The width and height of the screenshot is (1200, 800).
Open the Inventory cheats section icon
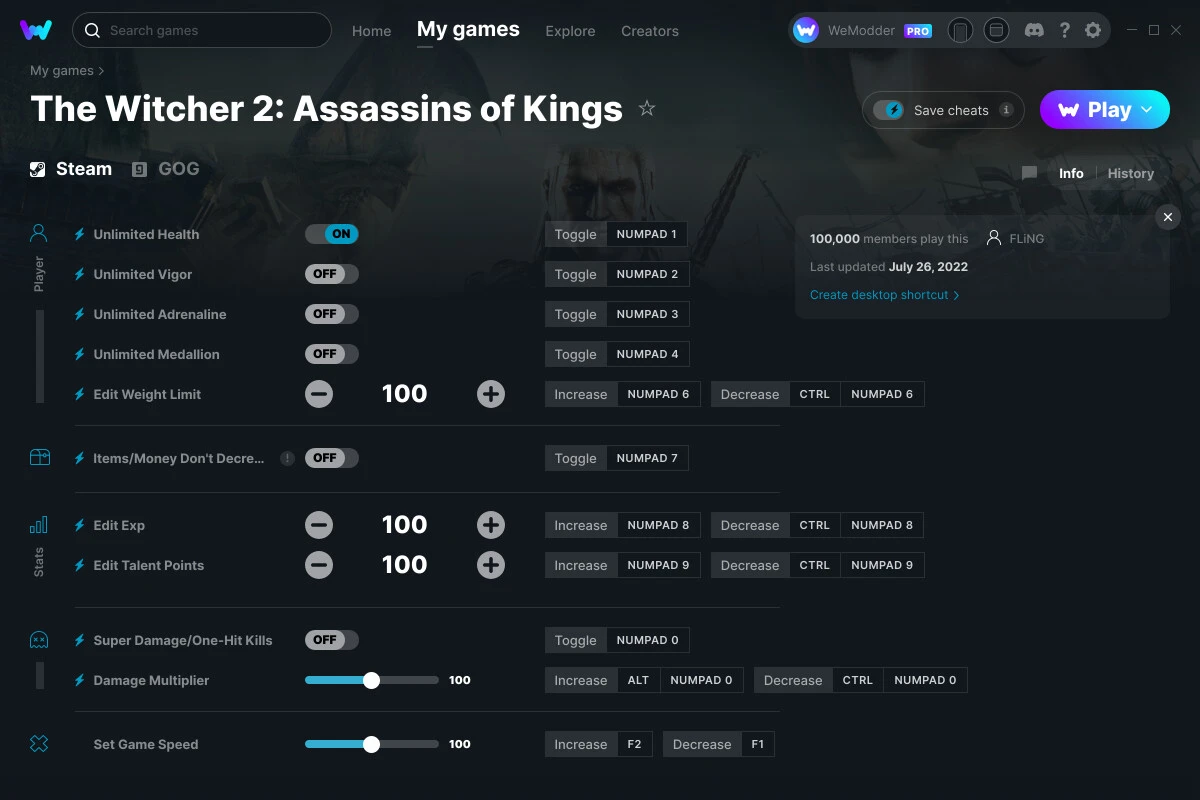click(38, 456)
